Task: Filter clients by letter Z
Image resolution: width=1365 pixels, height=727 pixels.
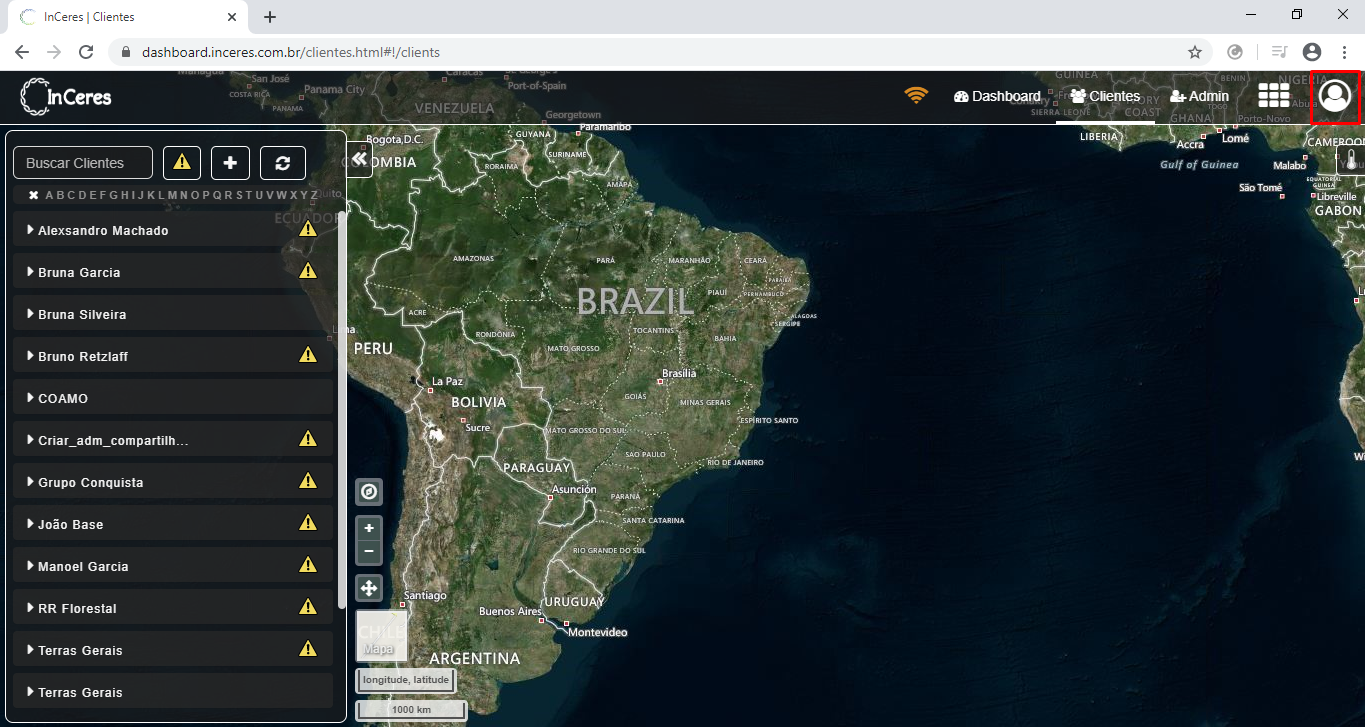Action: click(x=314, y=195)
